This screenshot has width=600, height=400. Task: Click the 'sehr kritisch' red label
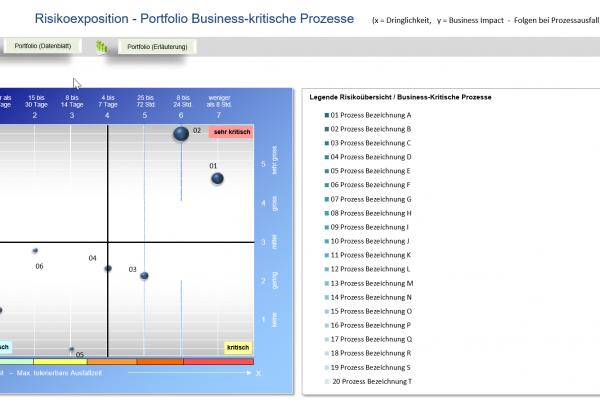(230, 131)
